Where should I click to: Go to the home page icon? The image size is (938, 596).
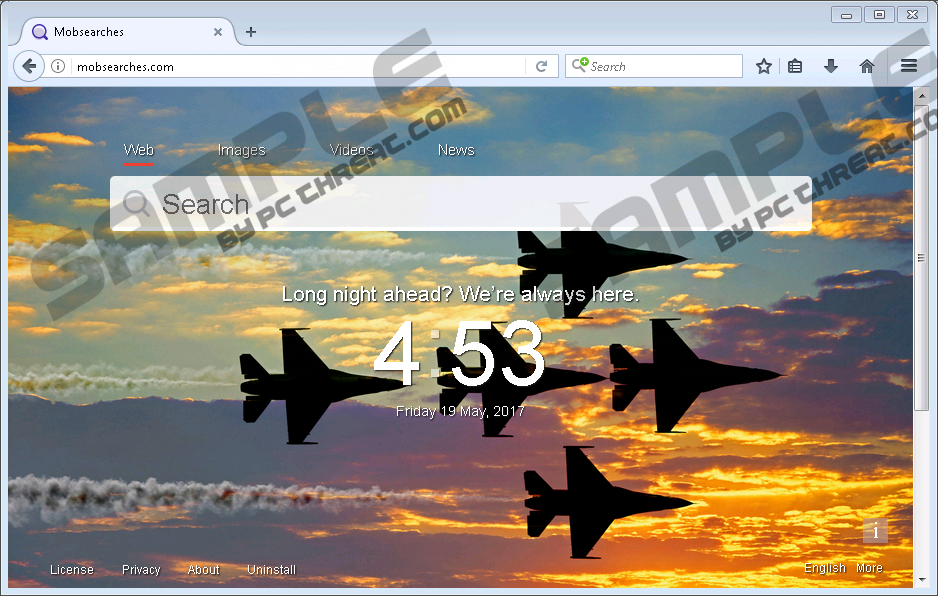tap(867, 66)
